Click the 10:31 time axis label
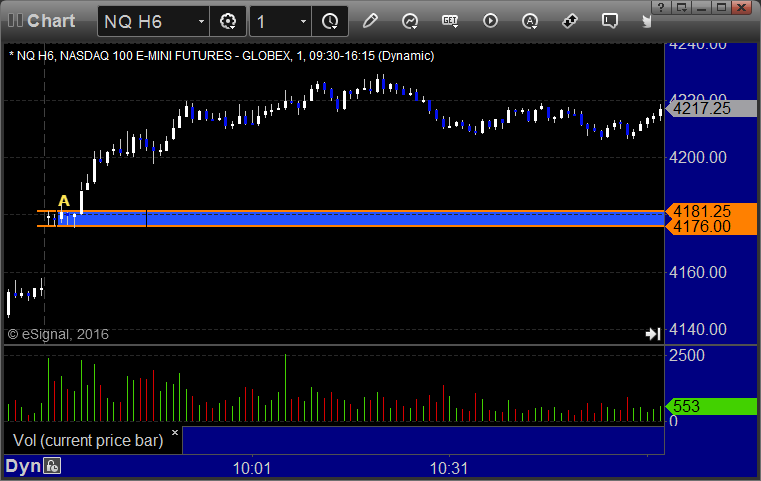 449,468
